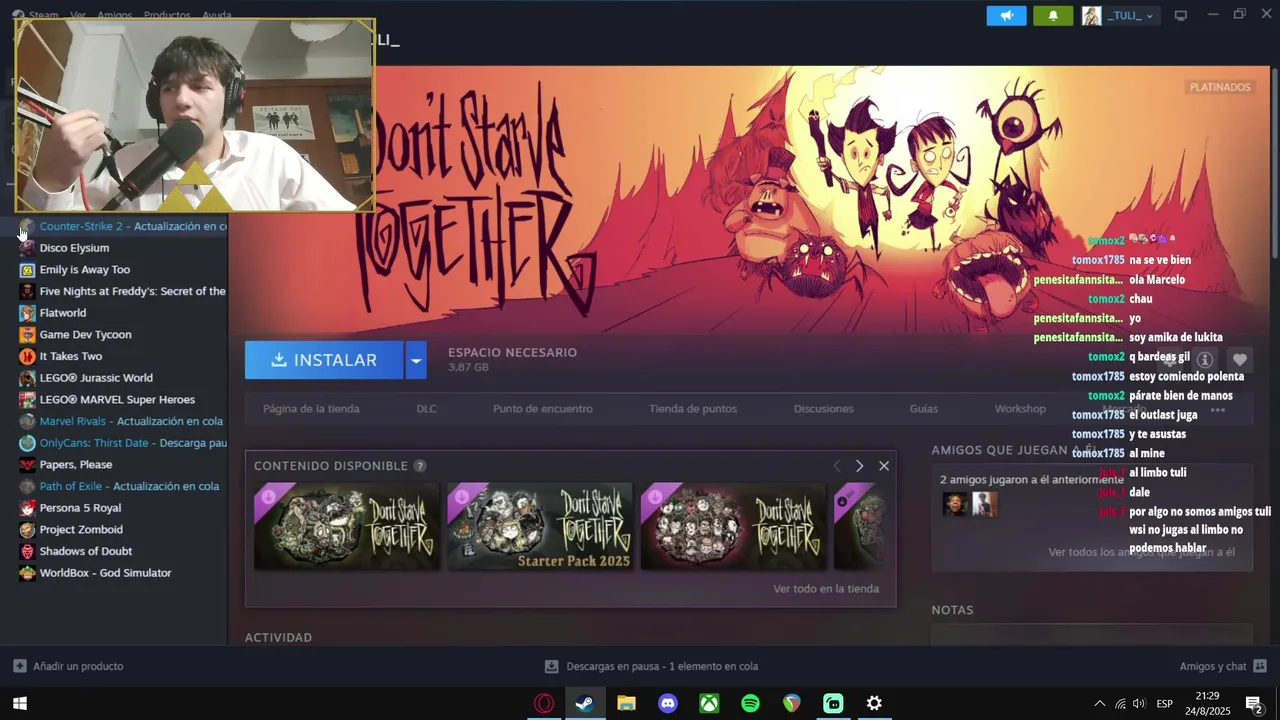The width and height of the screenshot is (1280, 720).
Task: Open Amigos y chat
Action: point(1222,666)
